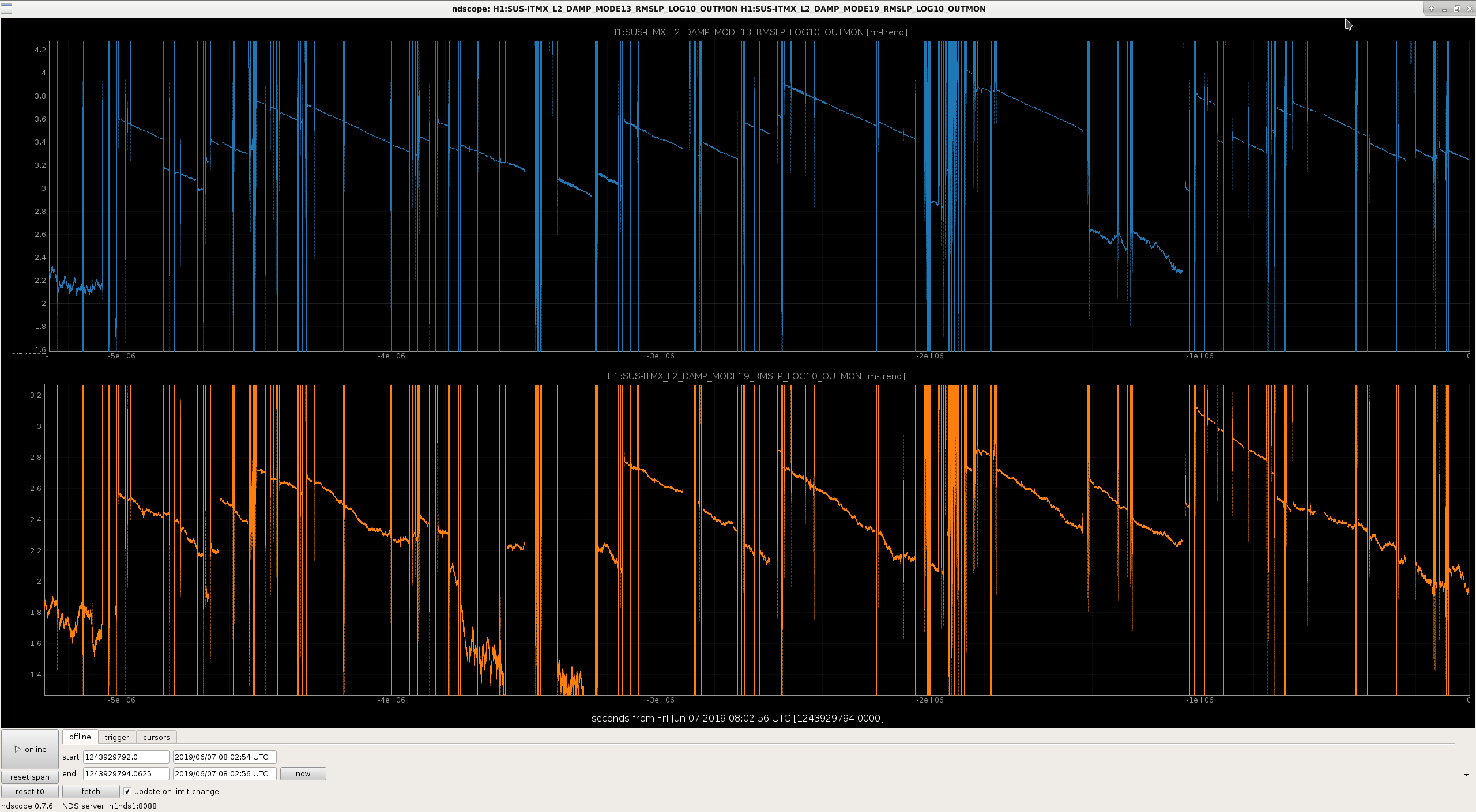The image size is (1476, 812).
Task: Switch to the trigger tab
Action: click(x=117, y=737)
